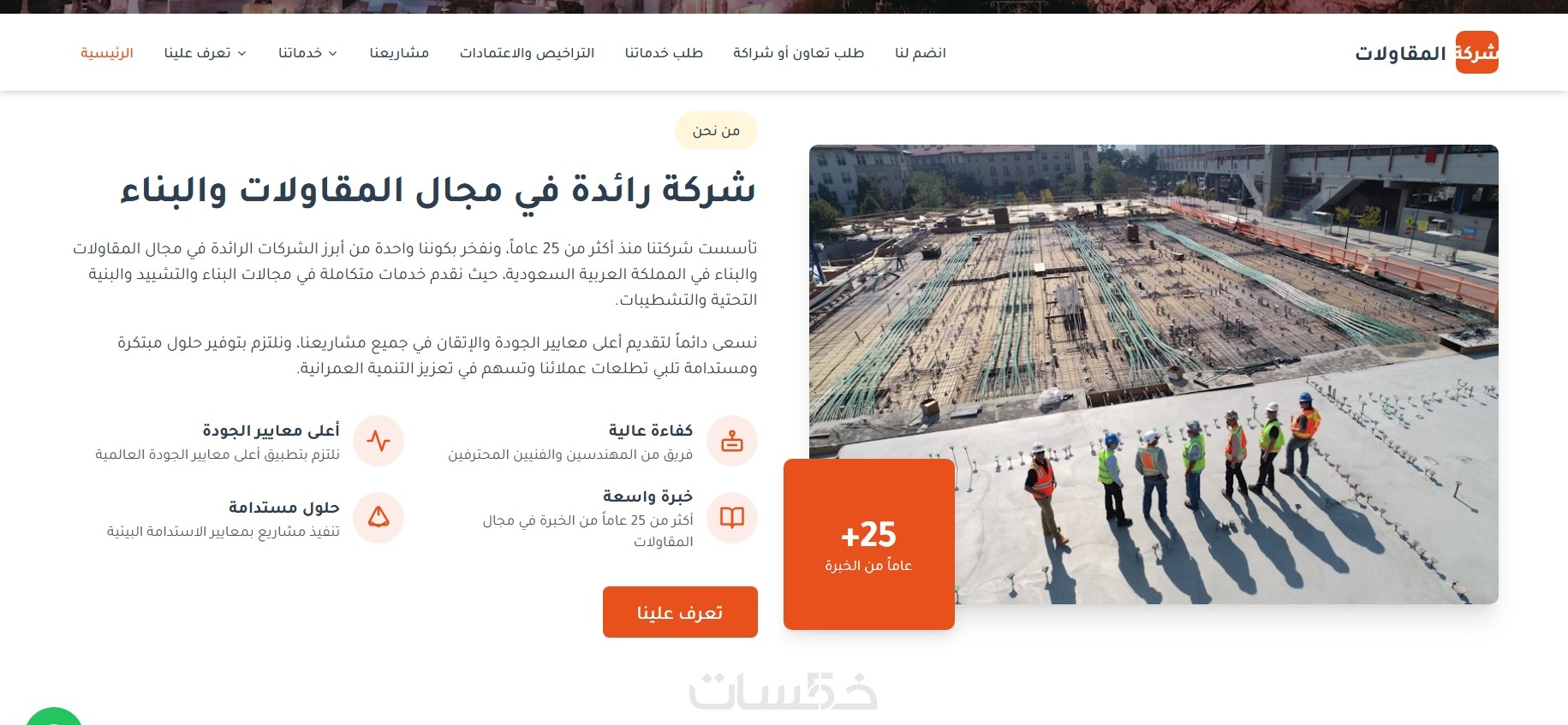Expand the خدماتنا dropdown chevron
This screenshot has height=725, width=1568.
(333, 53)
